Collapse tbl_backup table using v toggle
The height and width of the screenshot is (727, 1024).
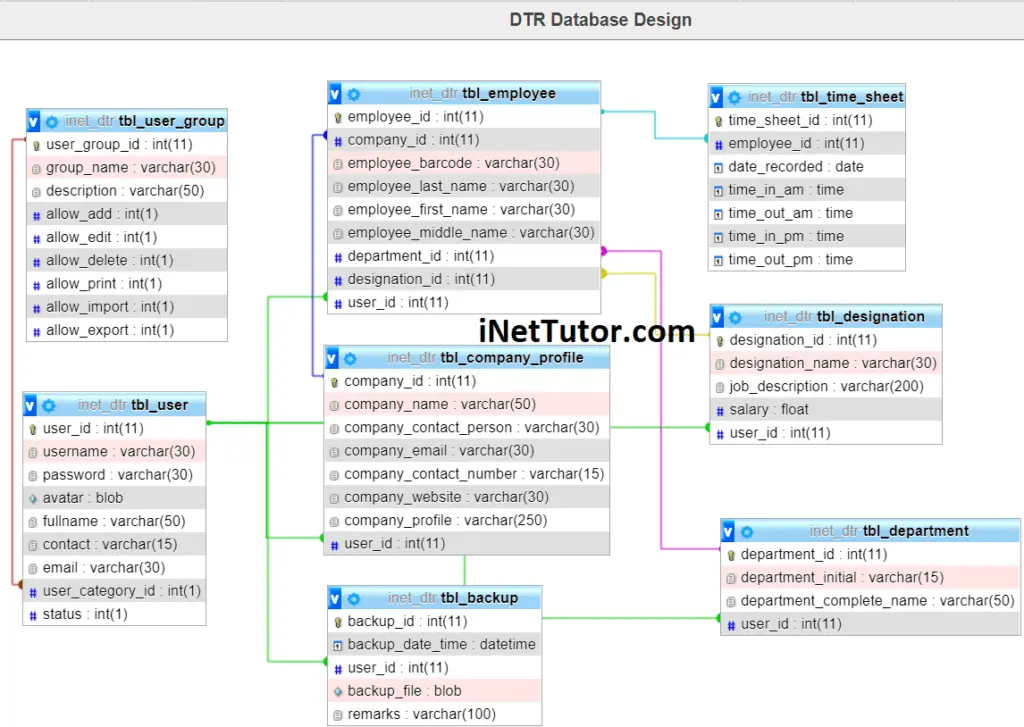coord(335,598)
